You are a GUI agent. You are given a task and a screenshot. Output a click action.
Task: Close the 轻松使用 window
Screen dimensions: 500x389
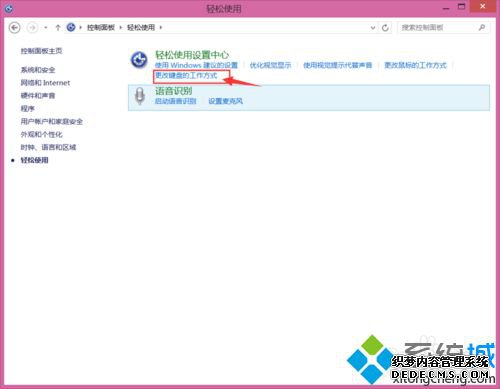[x=483, y=7]
